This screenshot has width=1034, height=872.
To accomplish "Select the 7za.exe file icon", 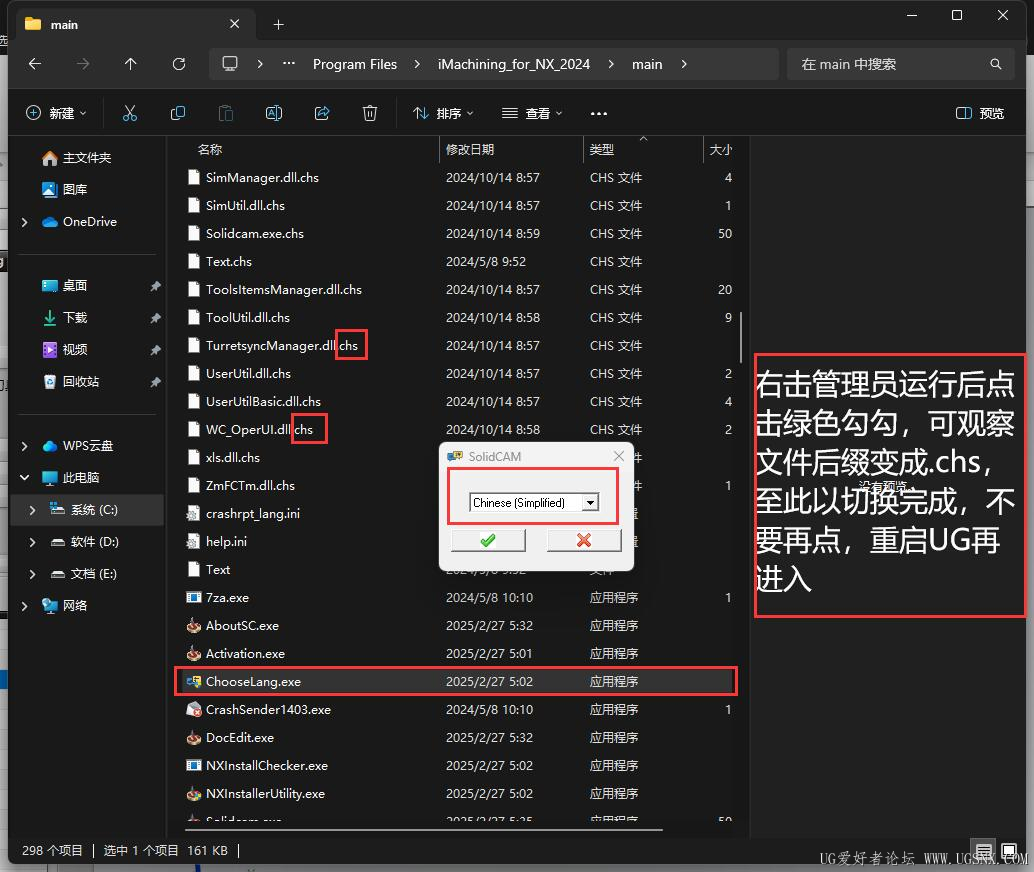I will pos(193,598).
